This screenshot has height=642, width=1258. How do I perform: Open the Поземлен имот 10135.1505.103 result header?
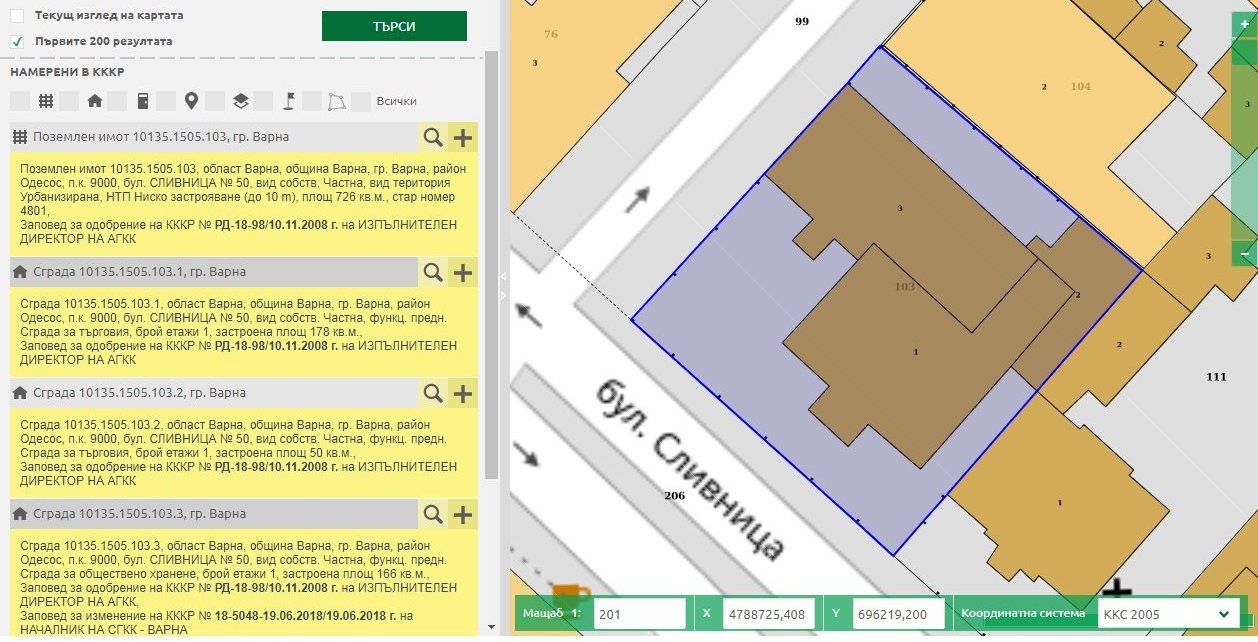(x=213, y=138)
